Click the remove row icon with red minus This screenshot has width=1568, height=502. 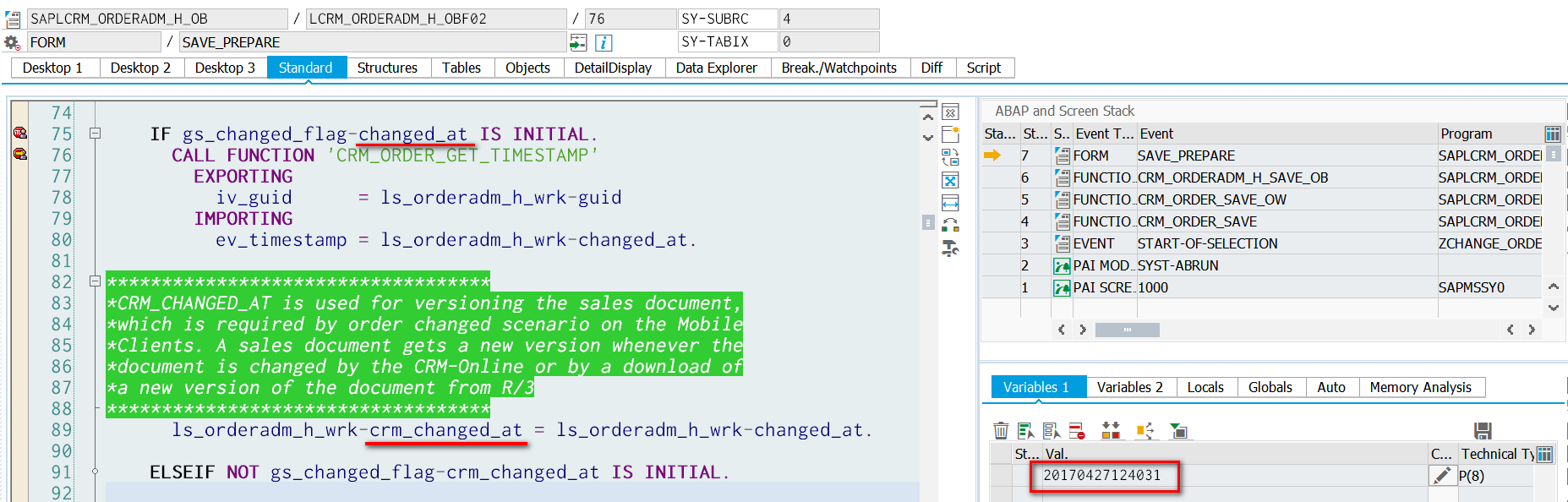pos(1077,431)
